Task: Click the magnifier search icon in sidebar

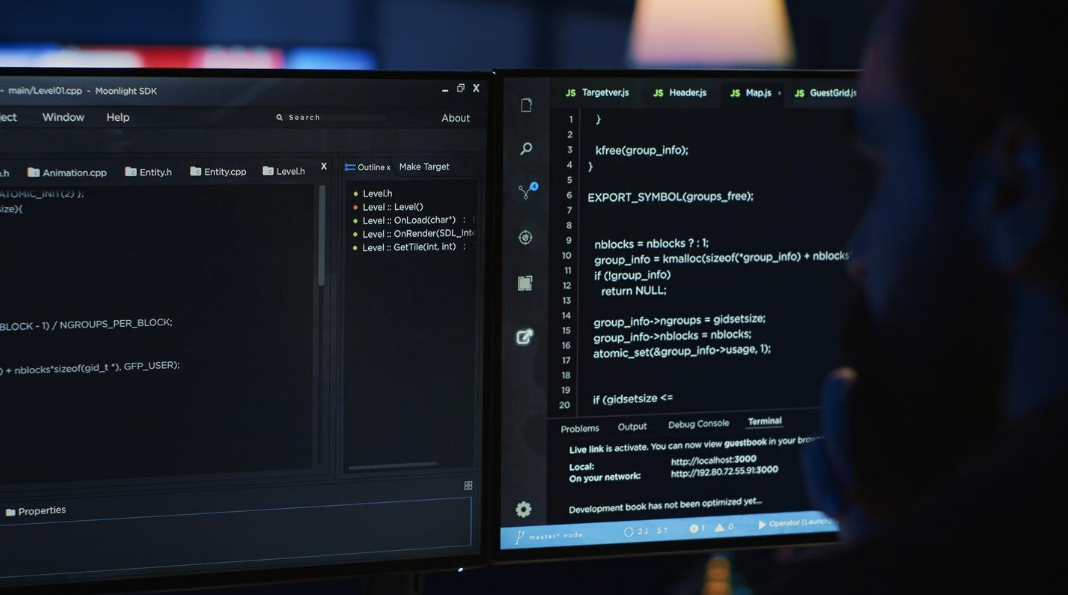Action: click(x=526, y=149)
